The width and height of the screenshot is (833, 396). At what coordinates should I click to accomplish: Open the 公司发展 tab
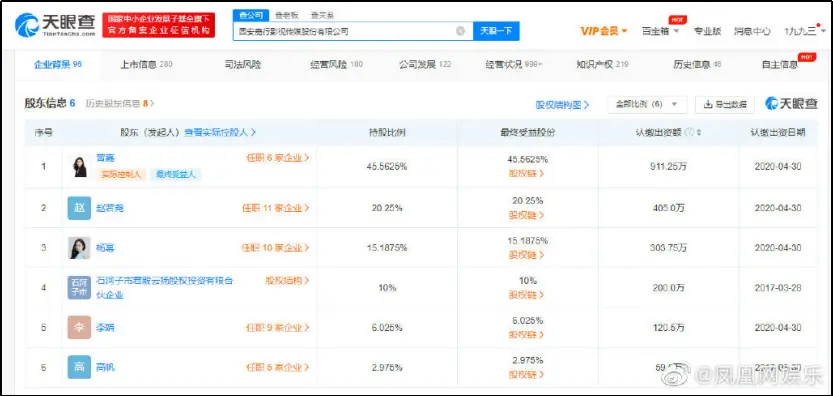pyautogui.click(x=425, y=65)
